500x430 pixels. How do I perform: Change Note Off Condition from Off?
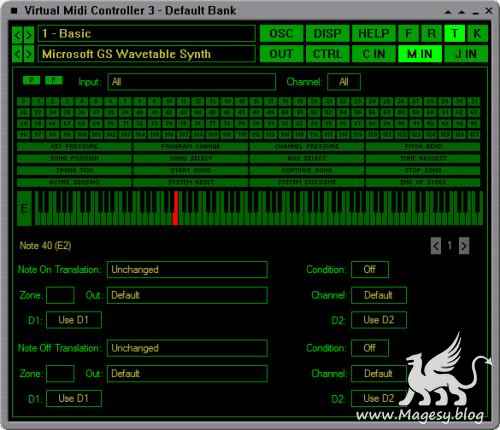tap(370, 348)
